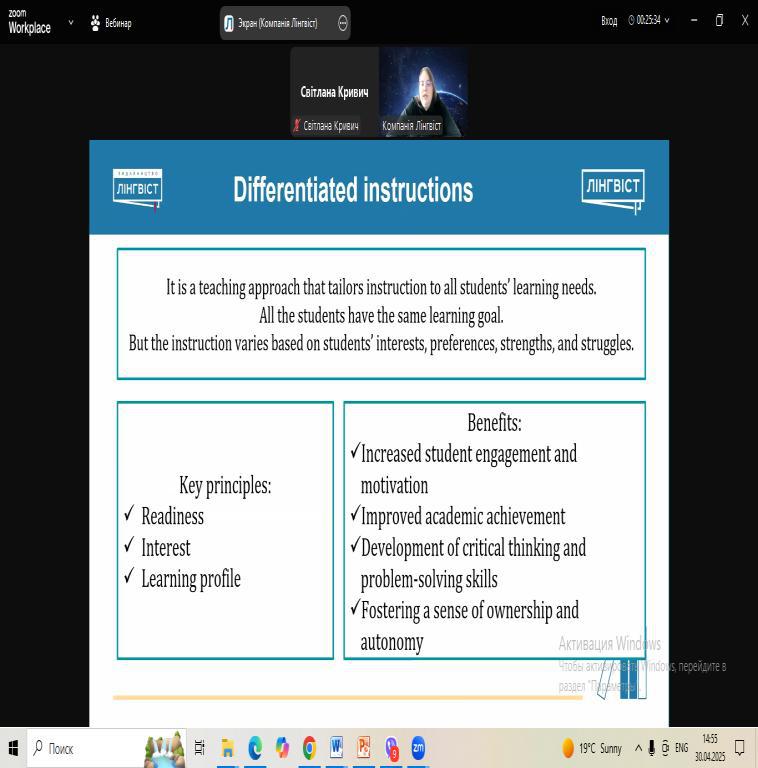Image resolution: width=758 pixels, height=768 pixels.
Task: Click the muted microphone icon by Світлана Кривич
Action: click(x=296, y=125)
